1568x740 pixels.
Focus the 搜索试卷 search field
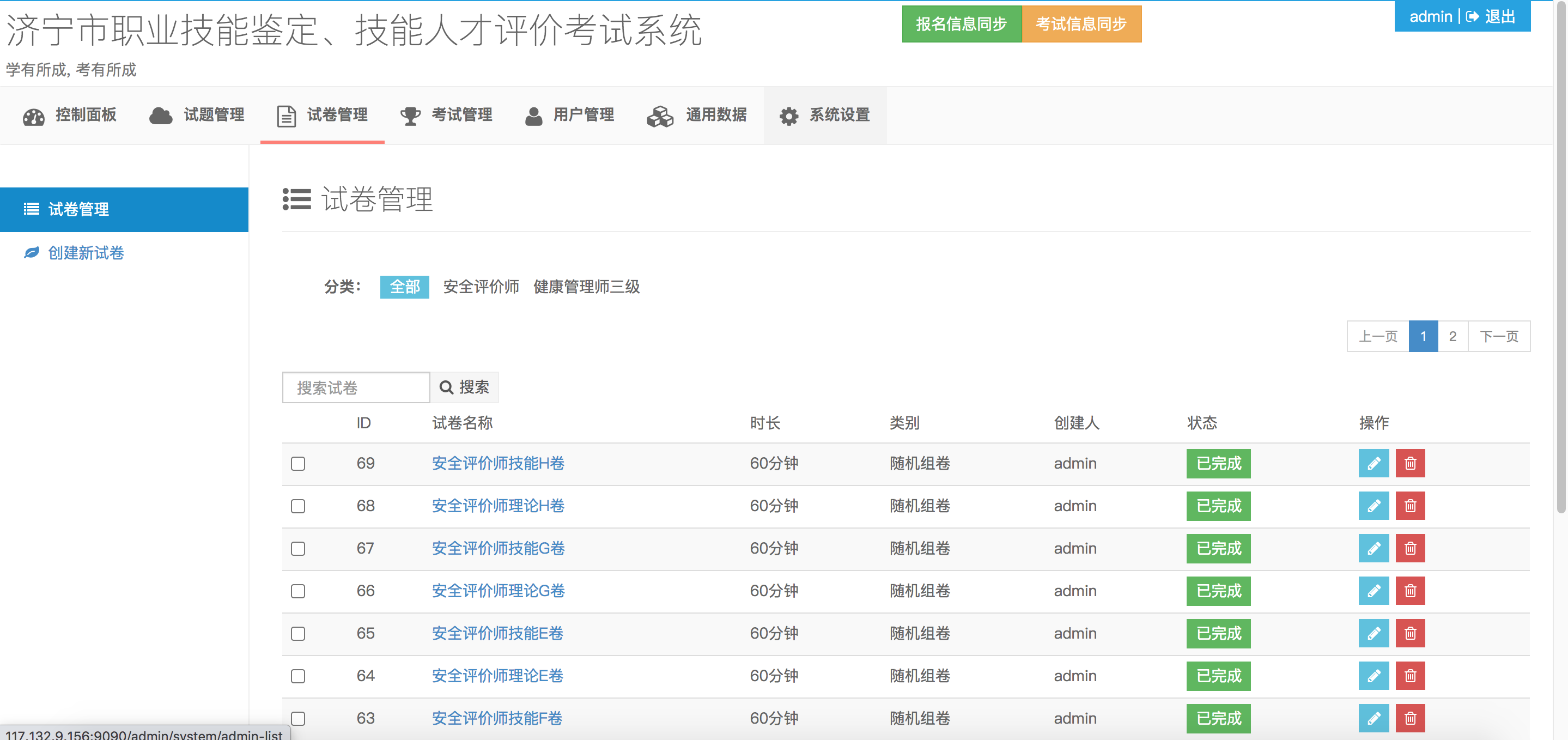click(356, 387)
